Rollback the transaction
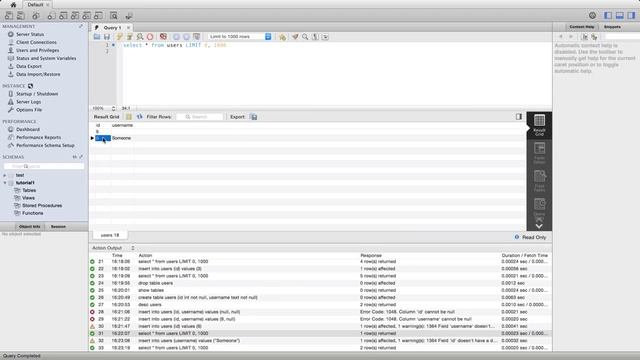 coord(187,37)
